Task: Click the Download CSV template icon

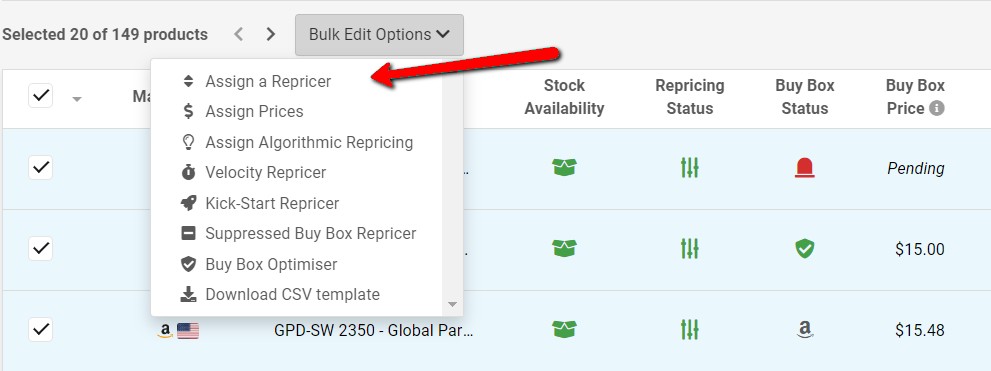Action: (x=188, y=295)
